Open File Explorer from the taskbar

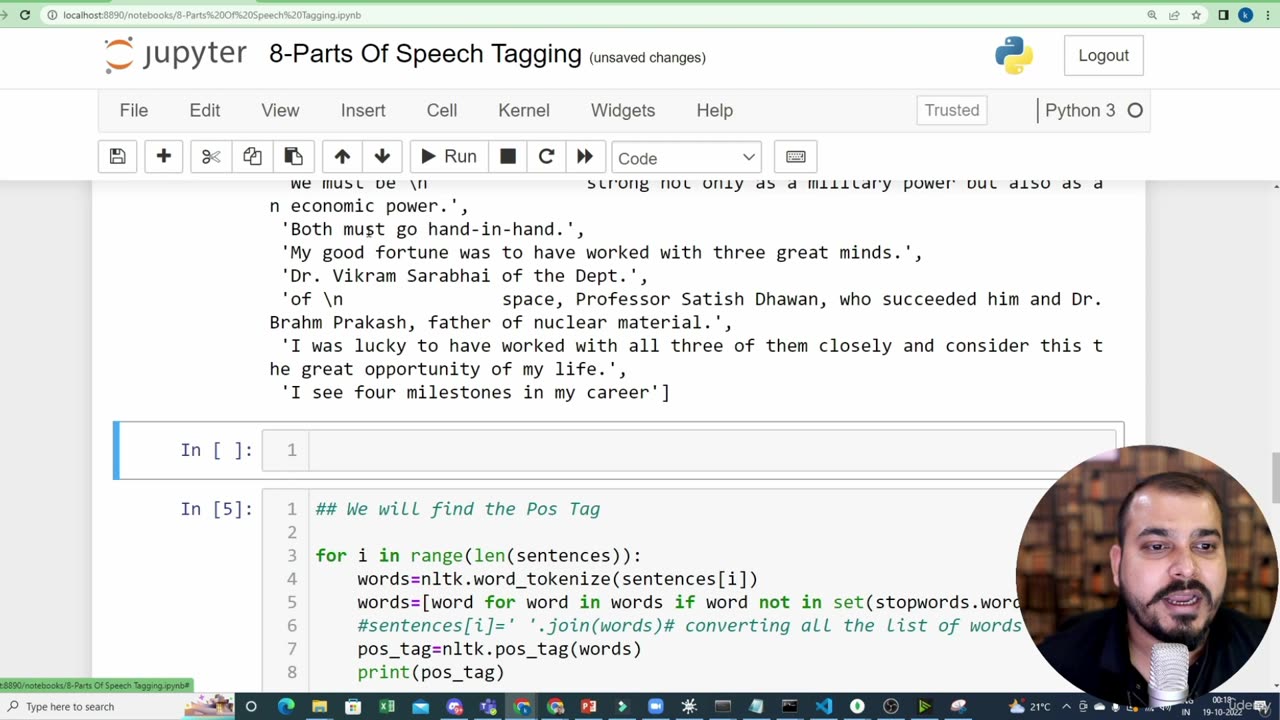[x=319, y=707]
